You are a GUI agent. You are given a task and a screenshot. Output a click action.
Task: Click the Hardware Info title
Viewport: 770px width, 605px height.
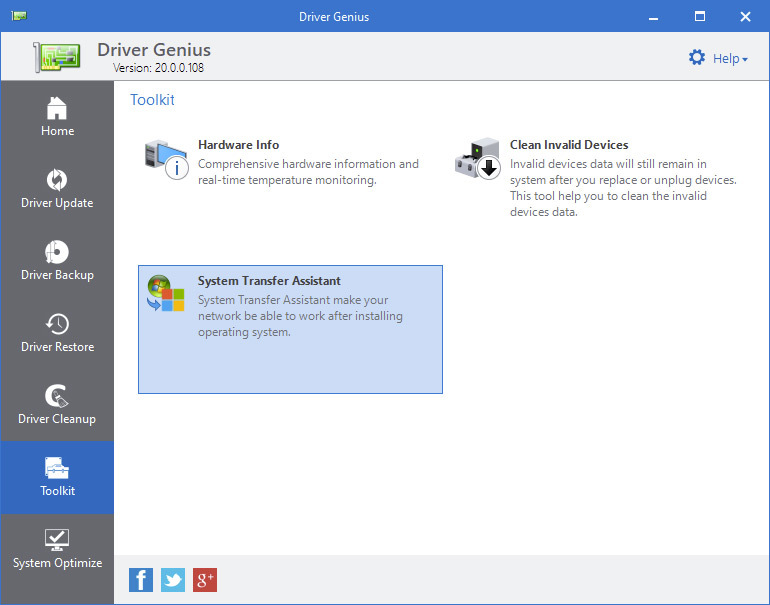click(x=239, y=145)
